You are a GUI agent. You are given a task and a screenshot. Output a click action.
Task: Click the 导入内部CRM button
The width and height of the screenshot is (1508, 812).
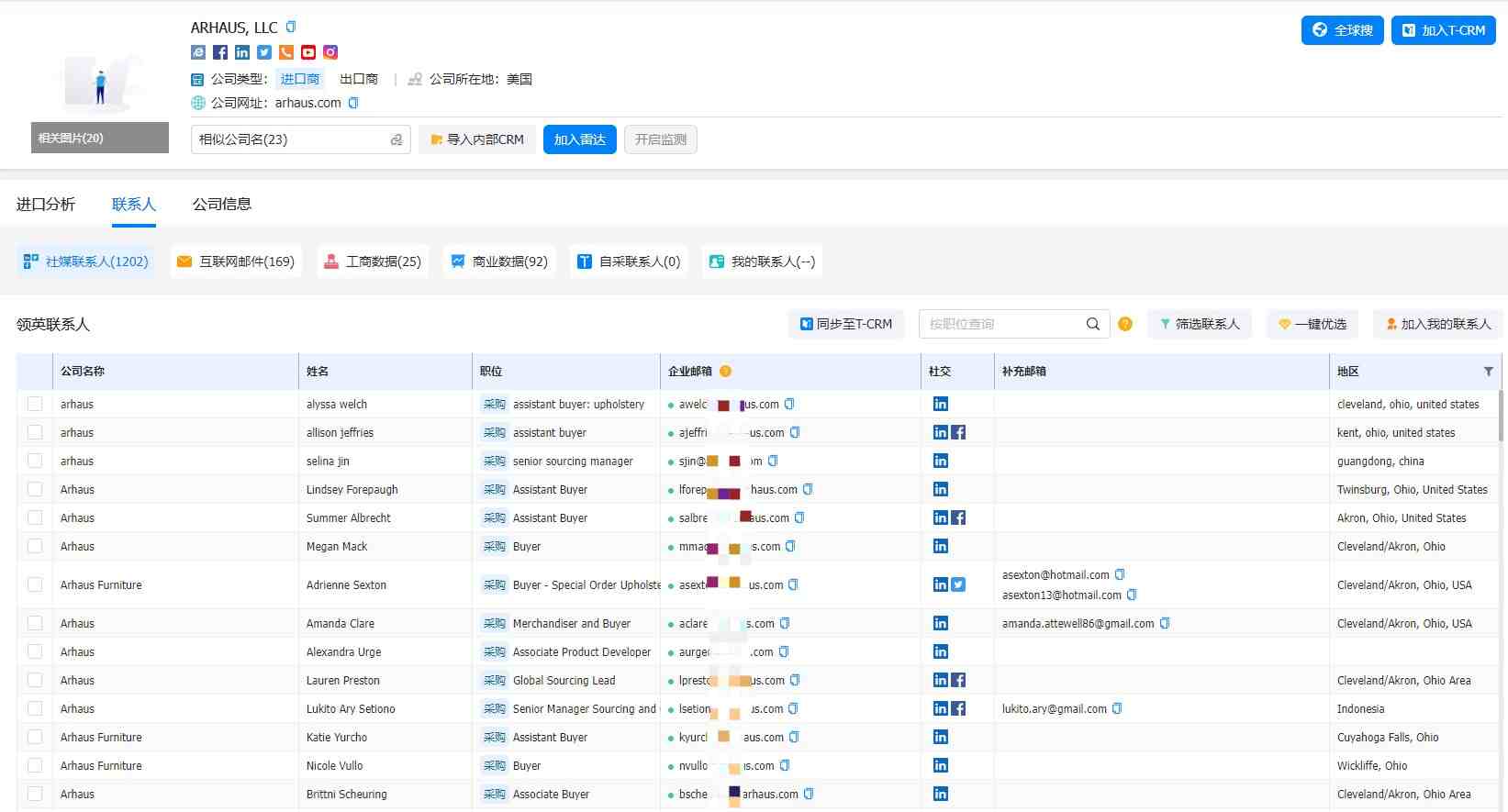pos(477,139)
